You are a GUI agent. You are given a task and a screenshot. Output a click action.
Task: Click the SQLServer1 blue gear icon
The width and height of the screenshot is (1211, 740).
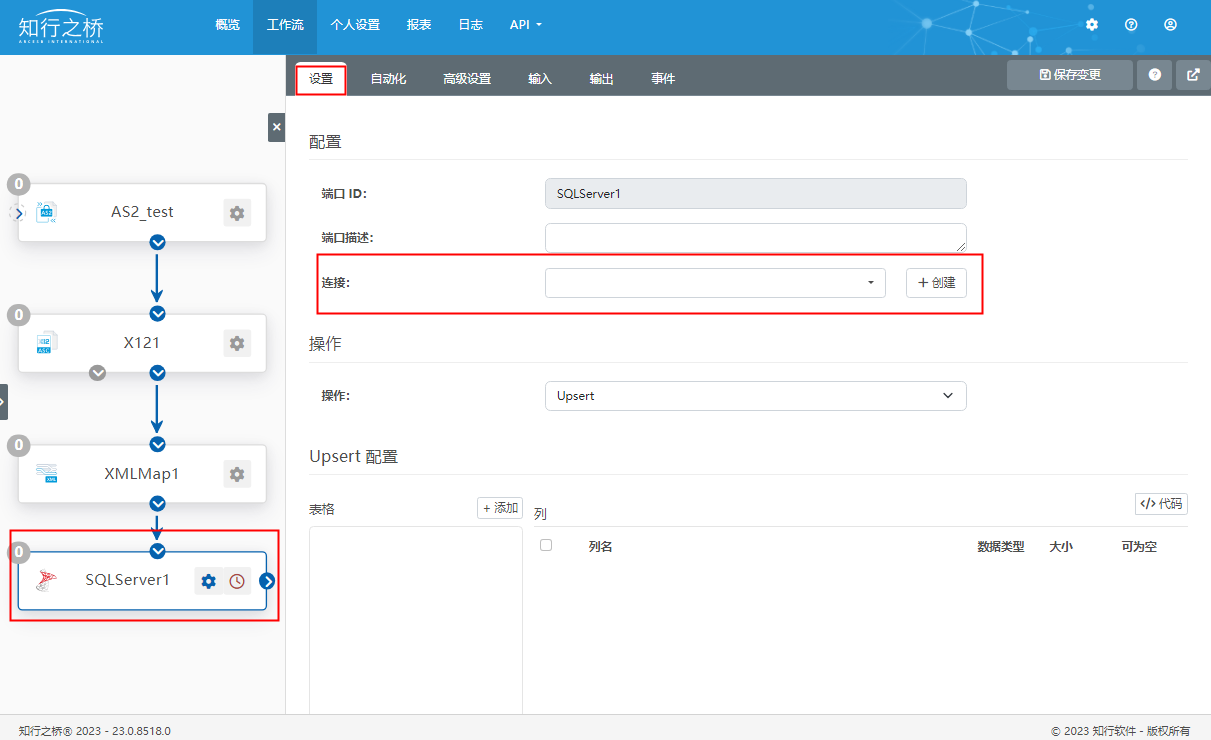[208, 581]
